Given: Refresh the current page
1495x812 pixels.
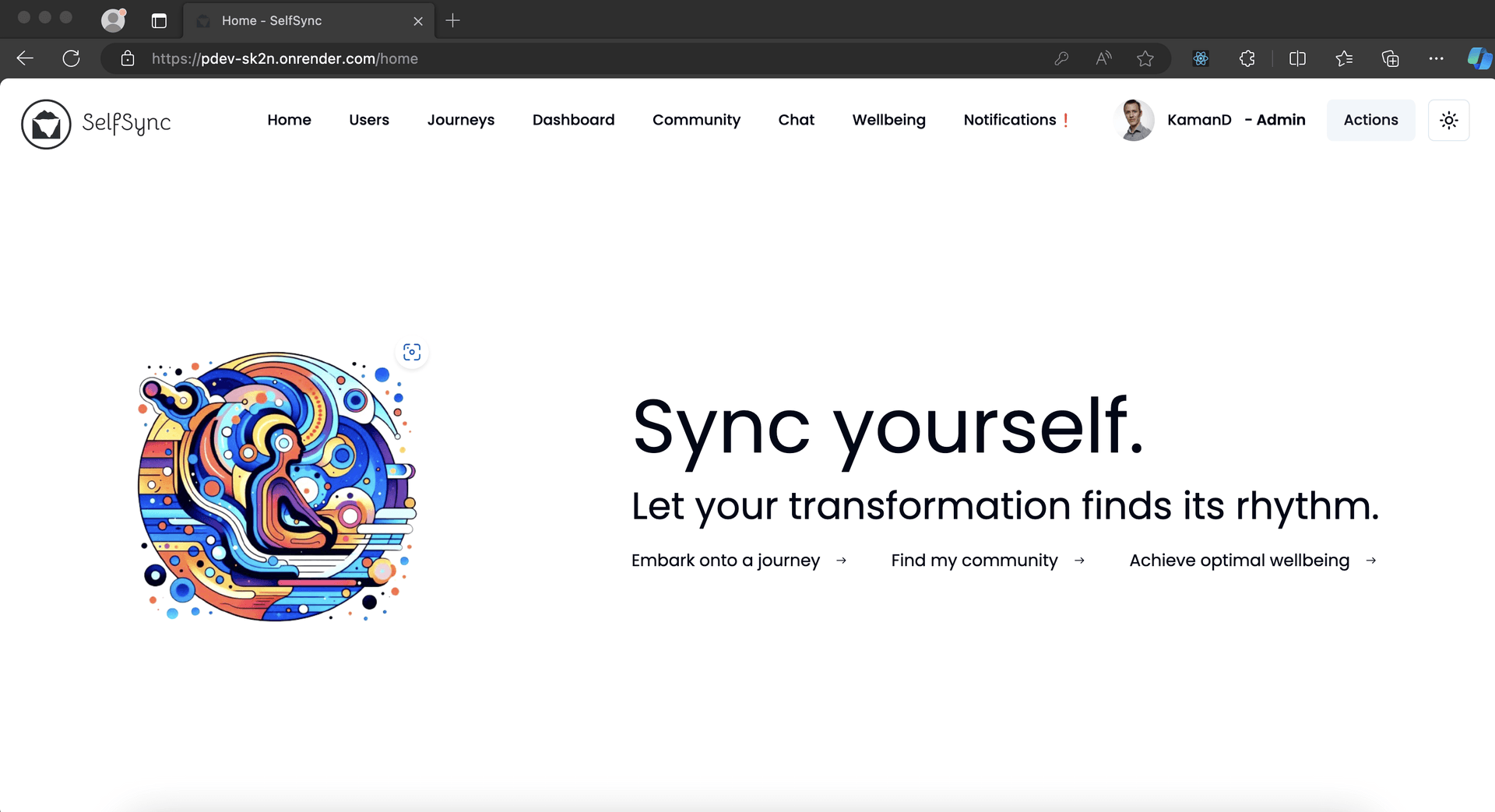Looking at the screenshot, I should point(71,58).
